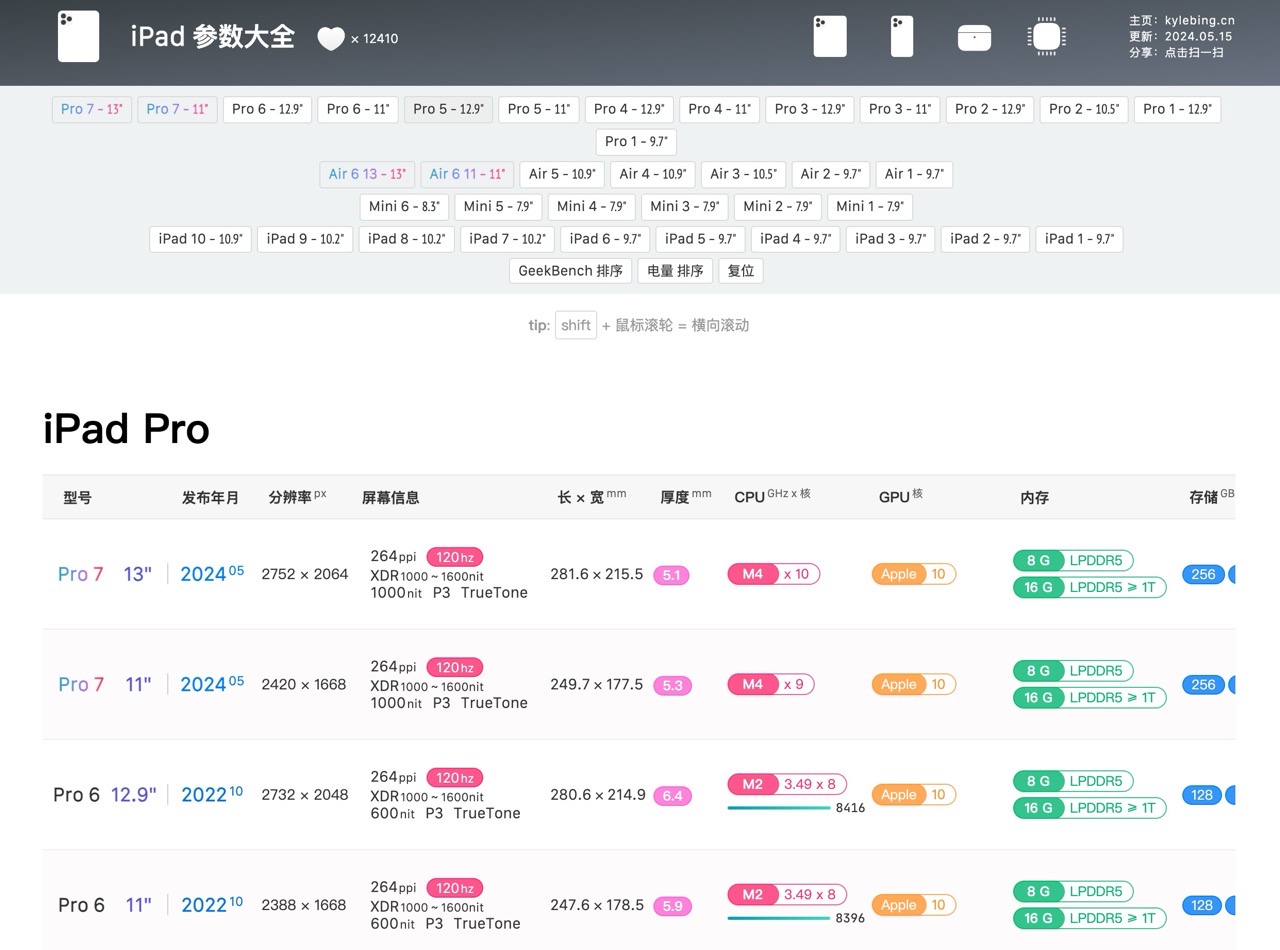Select the iPad 10 - 10.9" tag
The image size is (1280, 950).
click(x=201, y=239)
